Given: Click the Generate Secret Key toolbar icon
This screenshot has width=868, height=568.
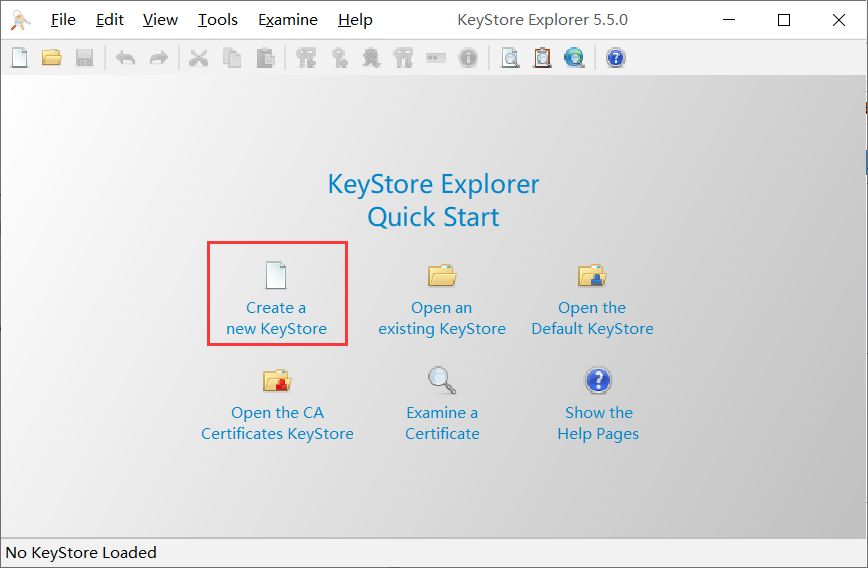Looking at the screenshot, I should pos(339,58).
